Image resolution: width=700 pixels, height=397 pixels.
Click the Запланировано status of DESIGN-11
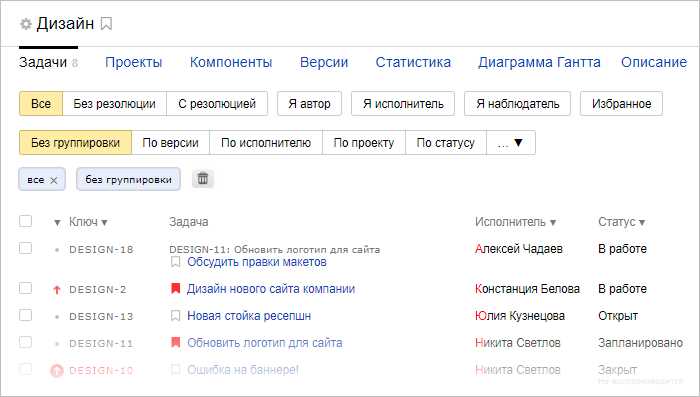click(x=641, y=343)
